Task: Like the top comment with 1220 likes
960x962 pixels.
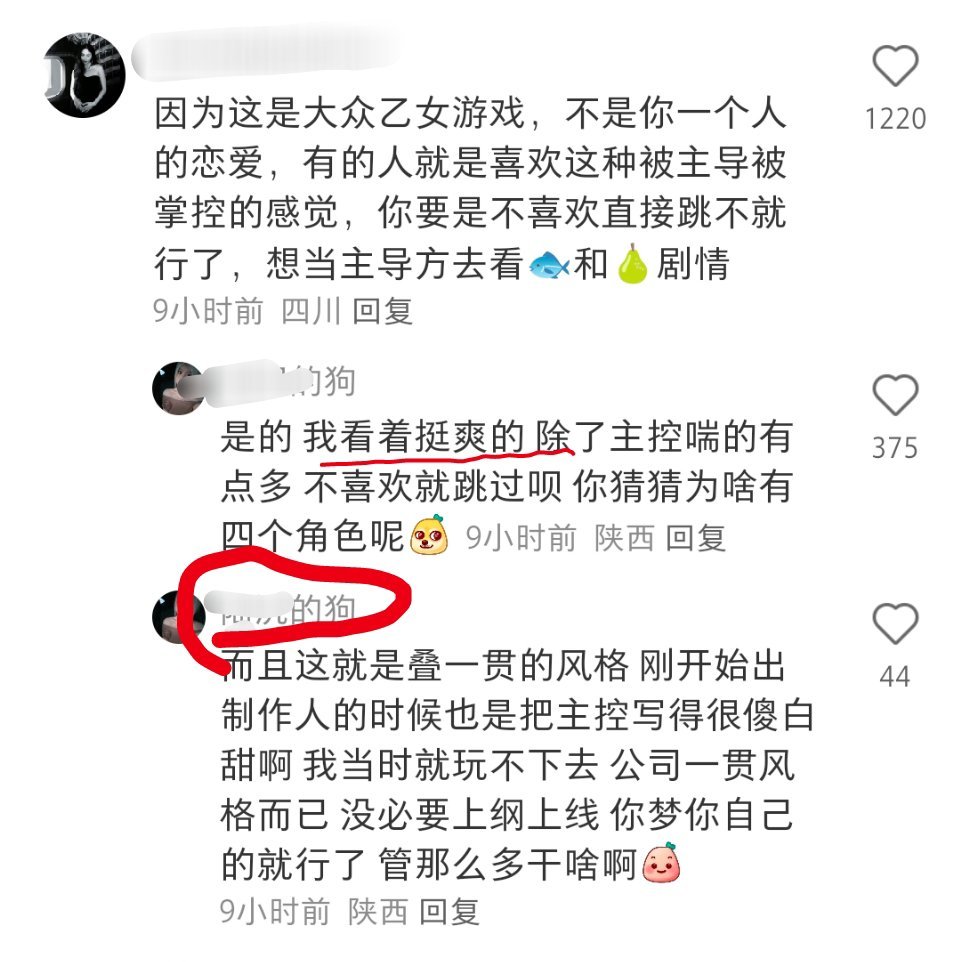Action: point(895,66)
